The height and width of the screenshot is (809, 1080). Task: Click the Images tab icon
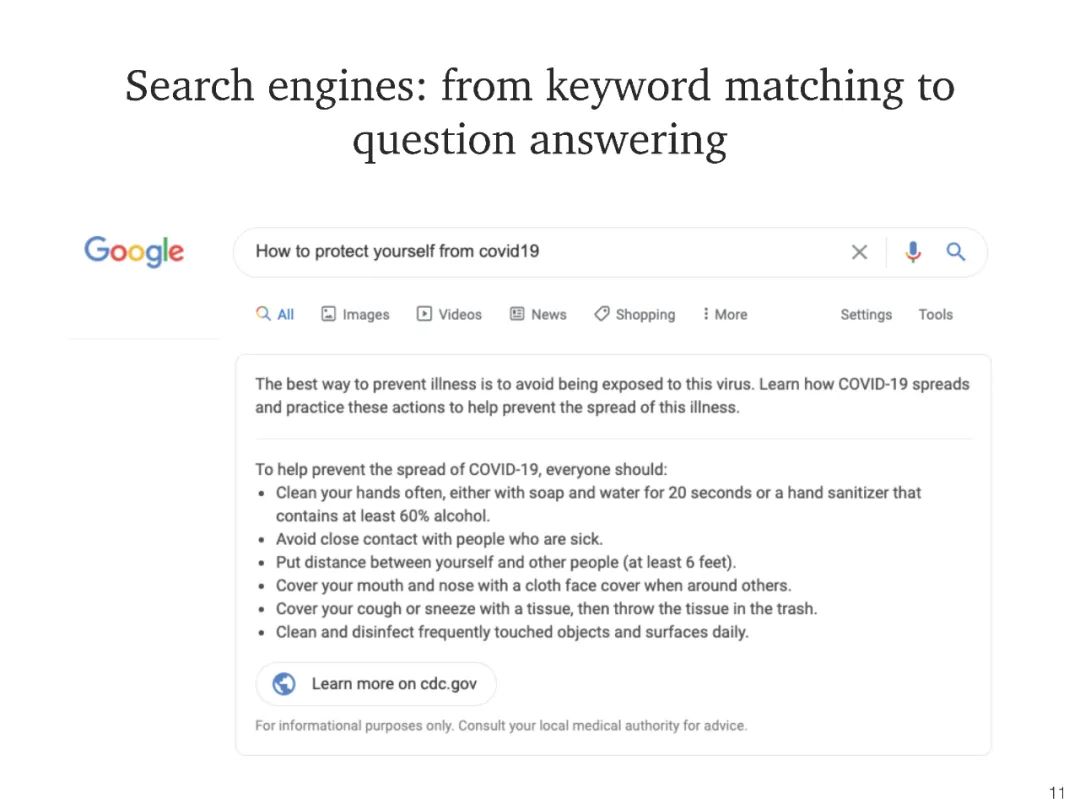(328, 314)
